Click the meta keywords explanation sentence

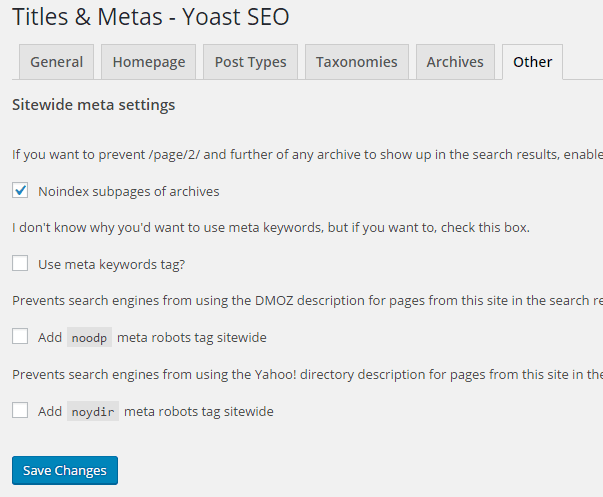[270, 227]
